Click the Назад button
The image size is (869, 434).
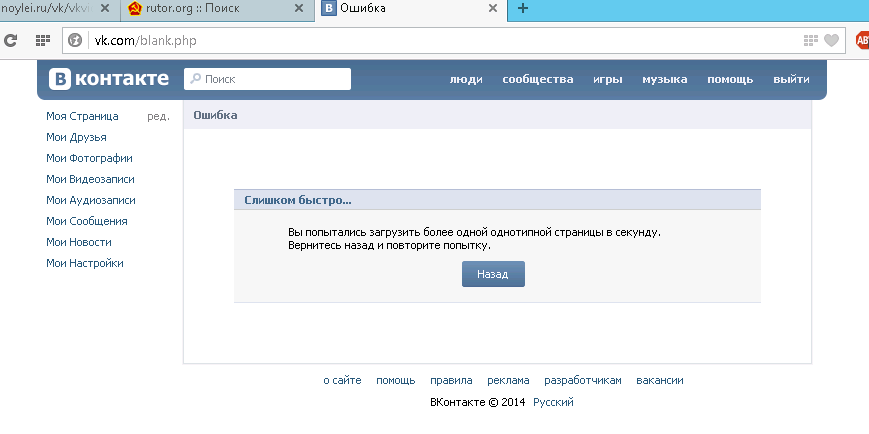coord(493,274)
